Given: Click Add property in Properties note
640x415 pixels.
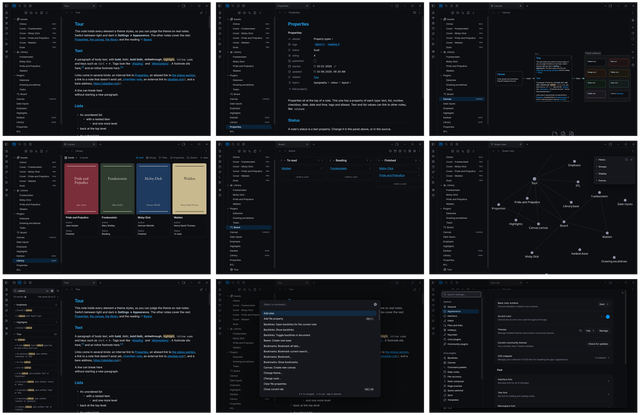Looking at the screenshot, I should [298, 89].
